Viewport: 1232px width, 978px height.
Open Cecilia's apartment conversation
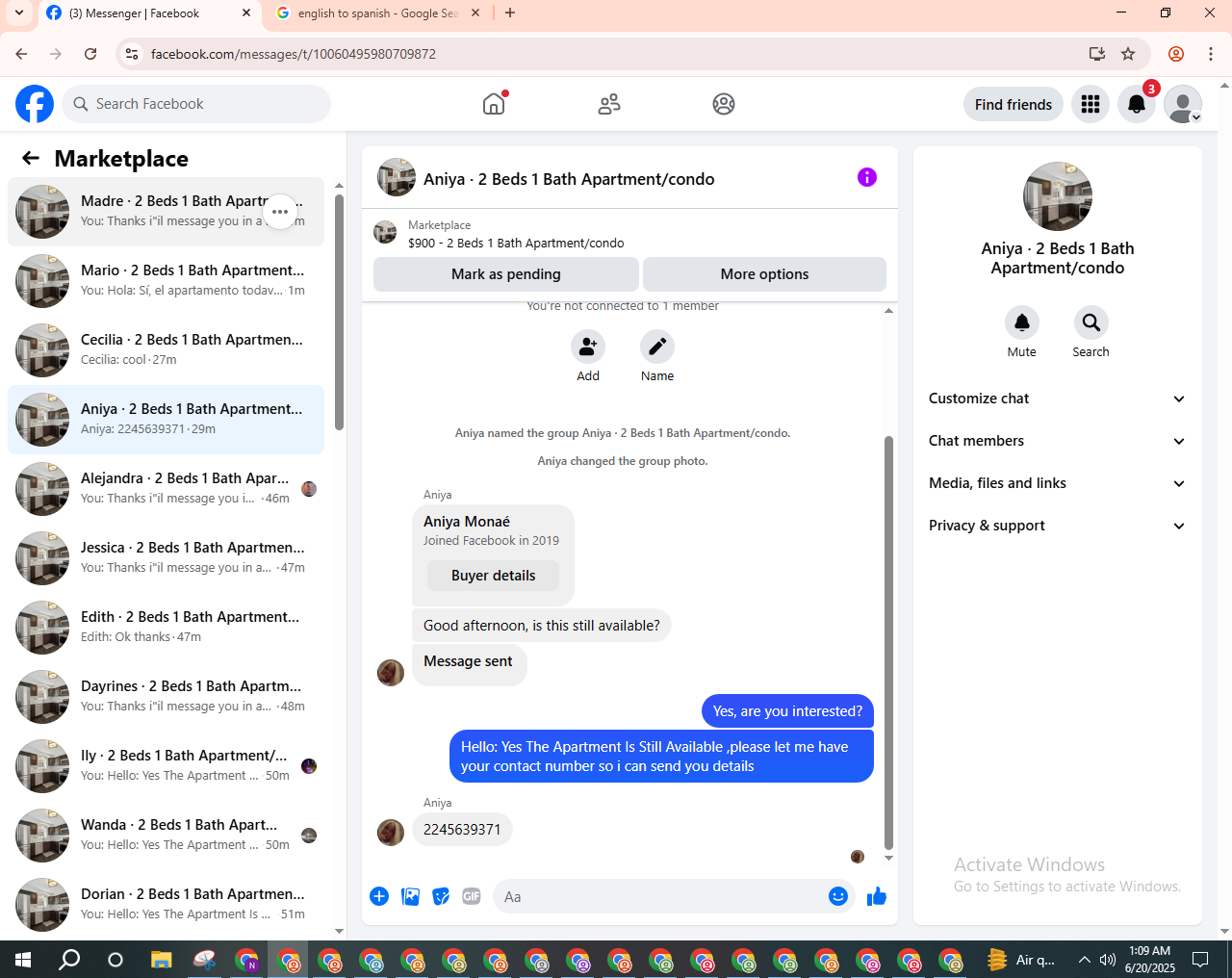pyautogui.click(x=166, y=350)
